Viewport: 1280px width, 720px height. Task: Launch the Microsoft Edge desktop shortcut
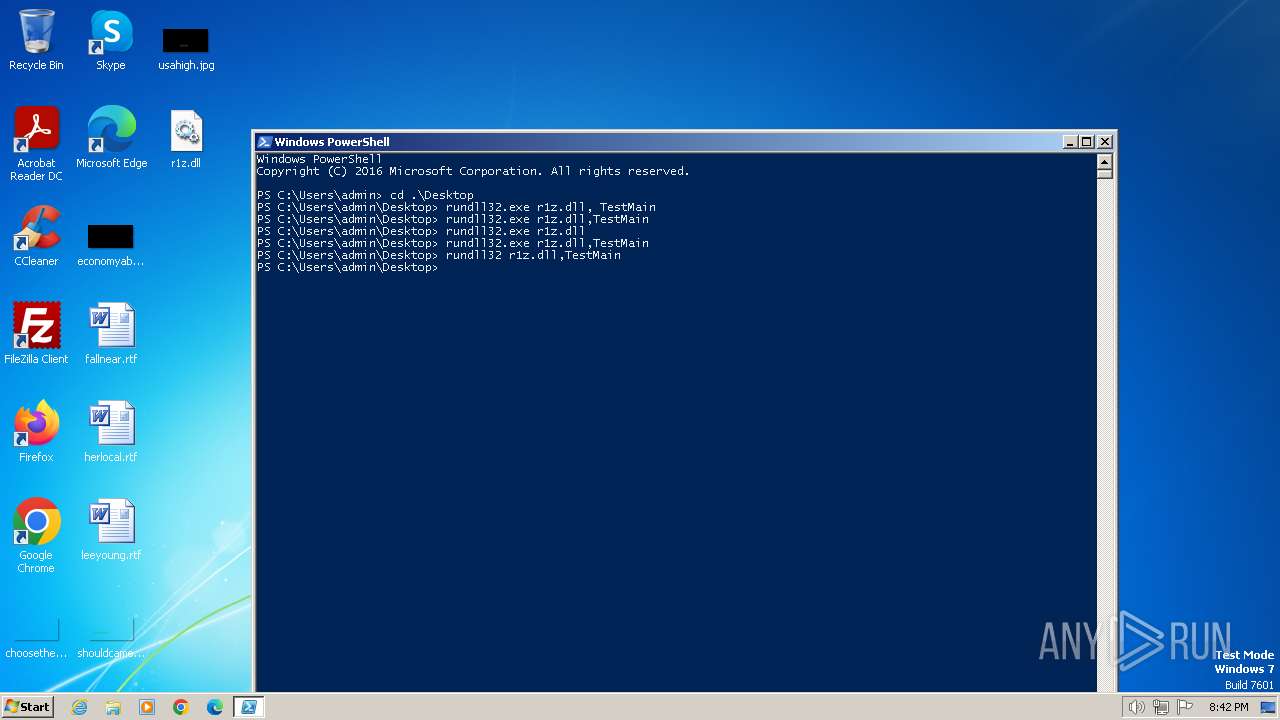coord(111,138)
